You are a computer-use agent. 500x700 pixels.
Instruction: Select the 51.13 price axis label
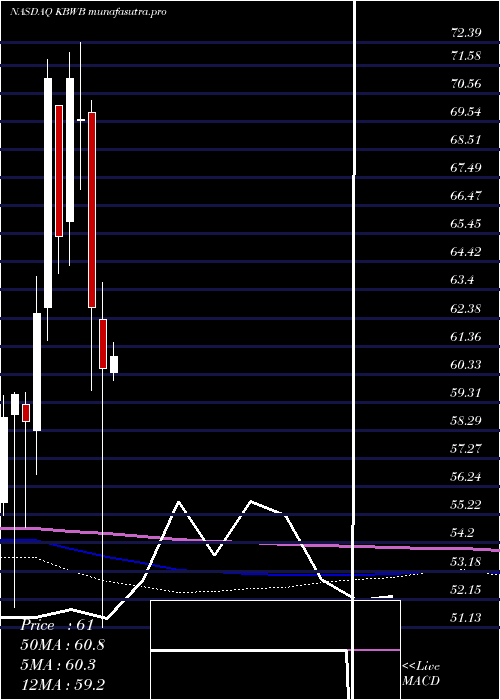click(x=466, y=617)
